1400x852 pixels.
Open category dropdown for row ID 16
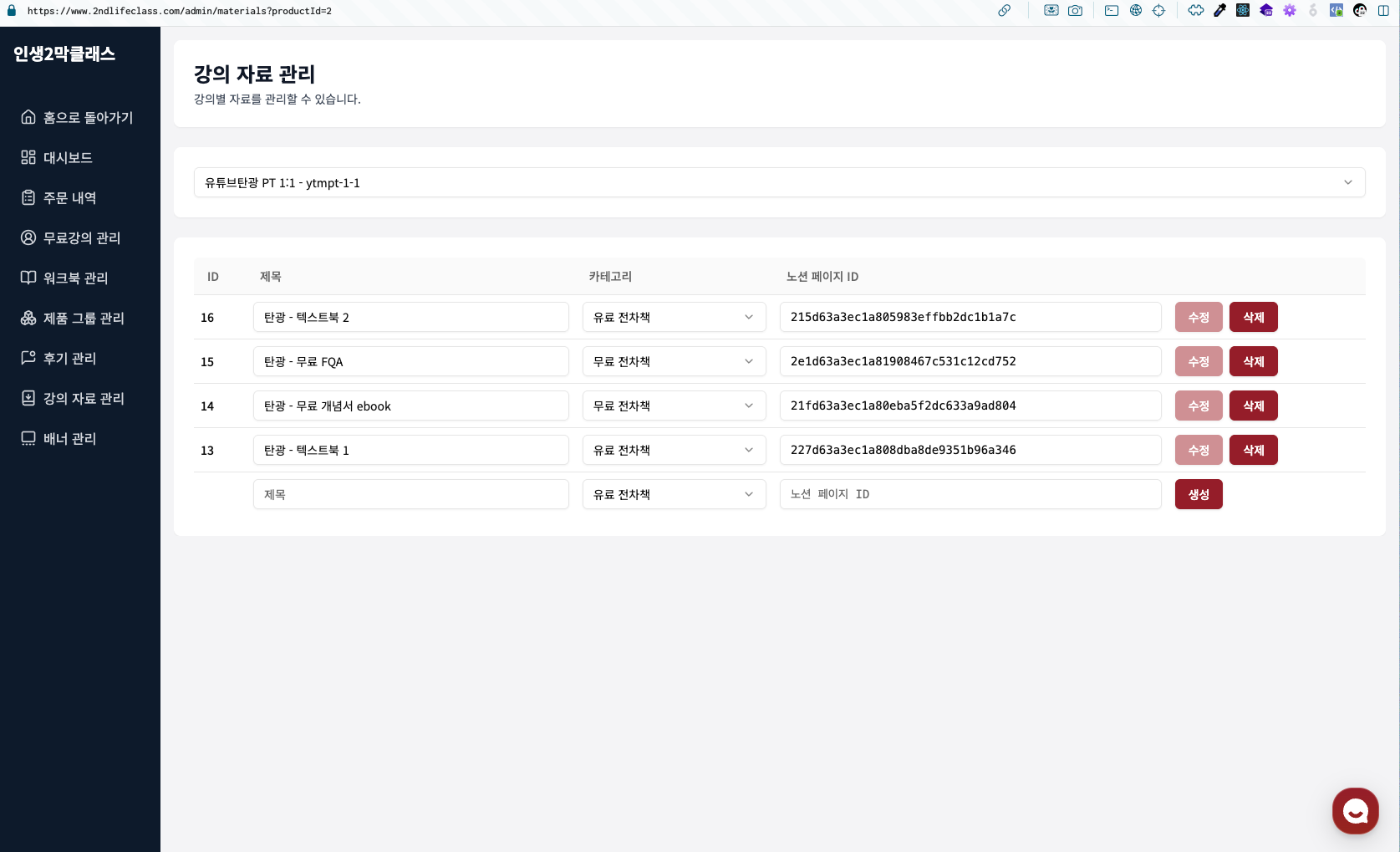[674, 317]
